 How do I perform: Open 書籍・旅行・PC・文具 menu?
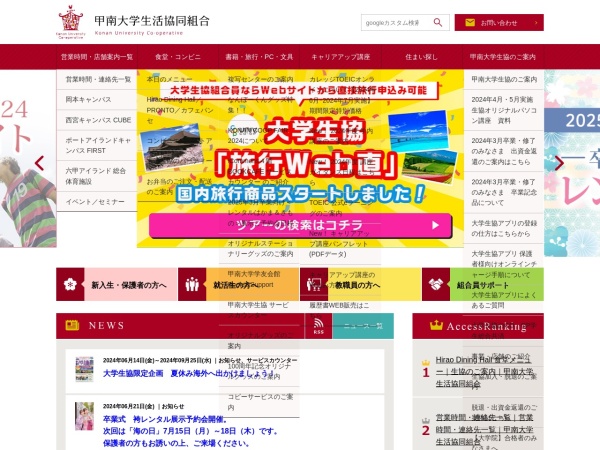click(x=259, y=57)
